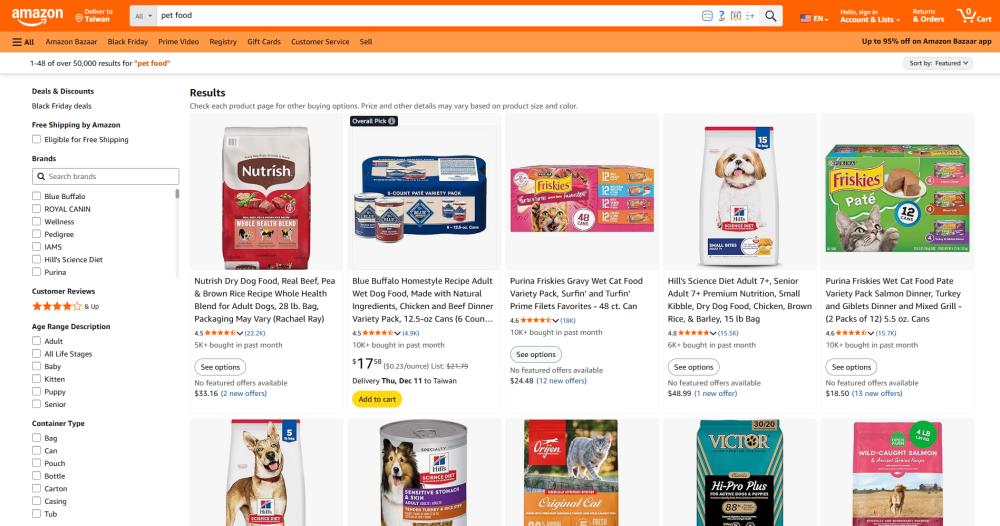Focus the Search brands input field

click(x=105, y=177)
